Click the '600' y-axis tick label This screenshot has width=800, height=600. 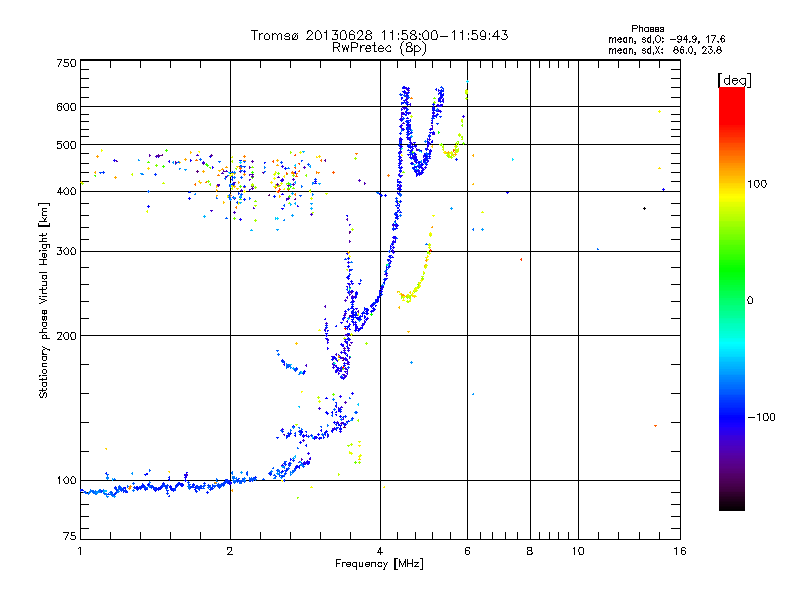pyautogui.click(x=66, y=107)
